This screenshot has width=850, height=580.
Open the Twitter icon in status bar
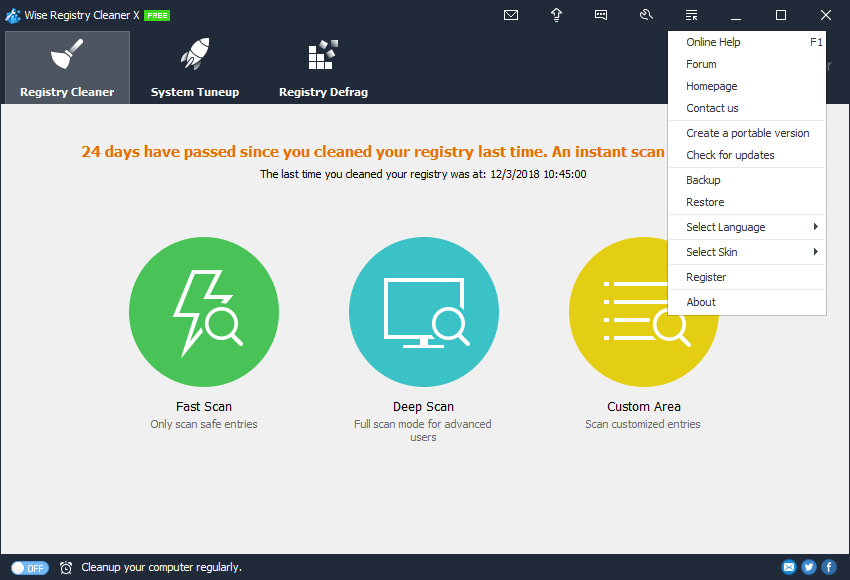pos(809,567)
